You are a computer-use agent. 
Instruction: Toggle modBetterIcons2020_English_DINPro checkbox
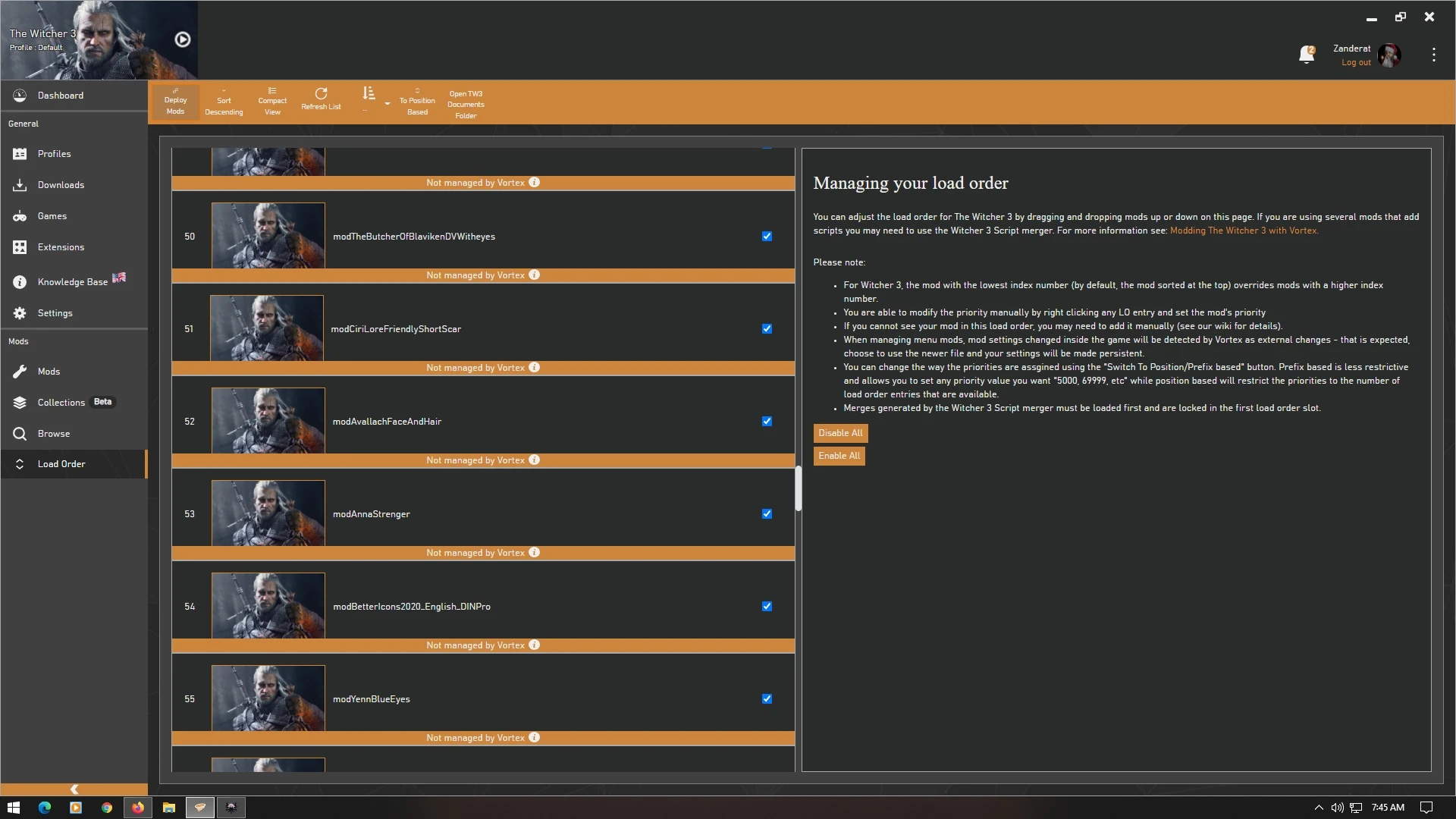pos(767,607)
